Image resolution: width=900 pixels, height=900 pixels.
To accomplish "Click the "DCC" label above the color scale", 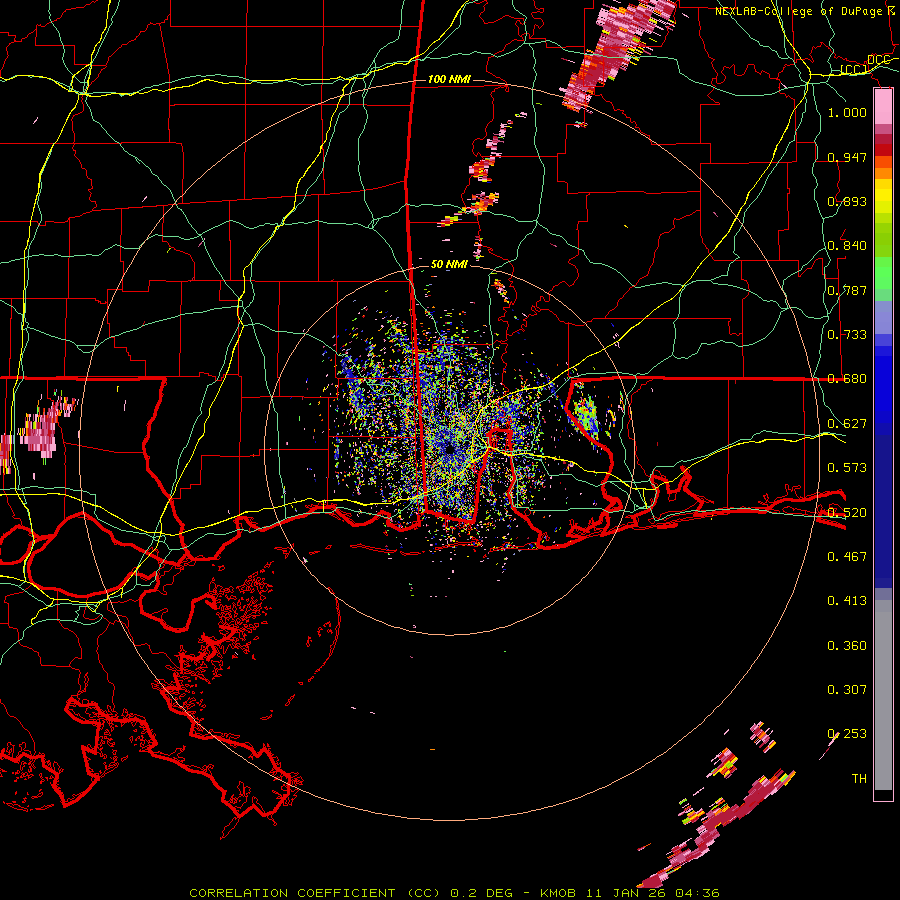I will 878,60.
